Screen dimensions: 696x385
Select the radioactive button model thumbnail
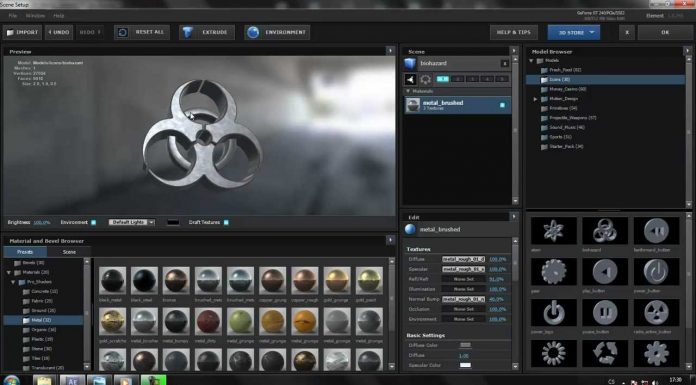click(656, 312)
